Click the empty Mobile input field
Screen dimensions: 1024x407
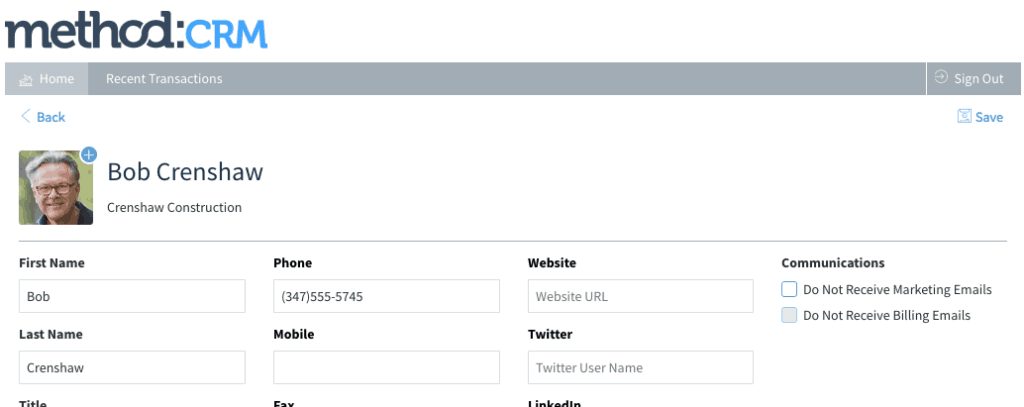(387, 367)
